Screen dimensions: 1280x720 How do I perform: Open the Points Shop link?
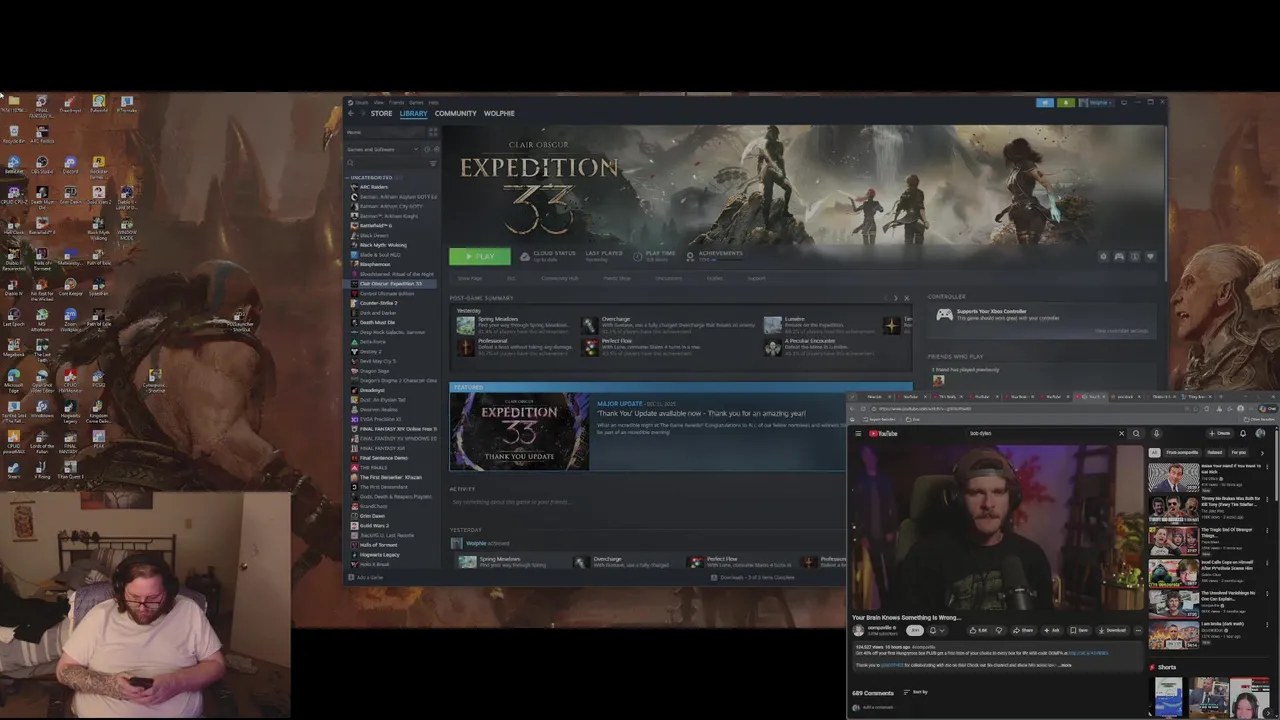[617, 278]
